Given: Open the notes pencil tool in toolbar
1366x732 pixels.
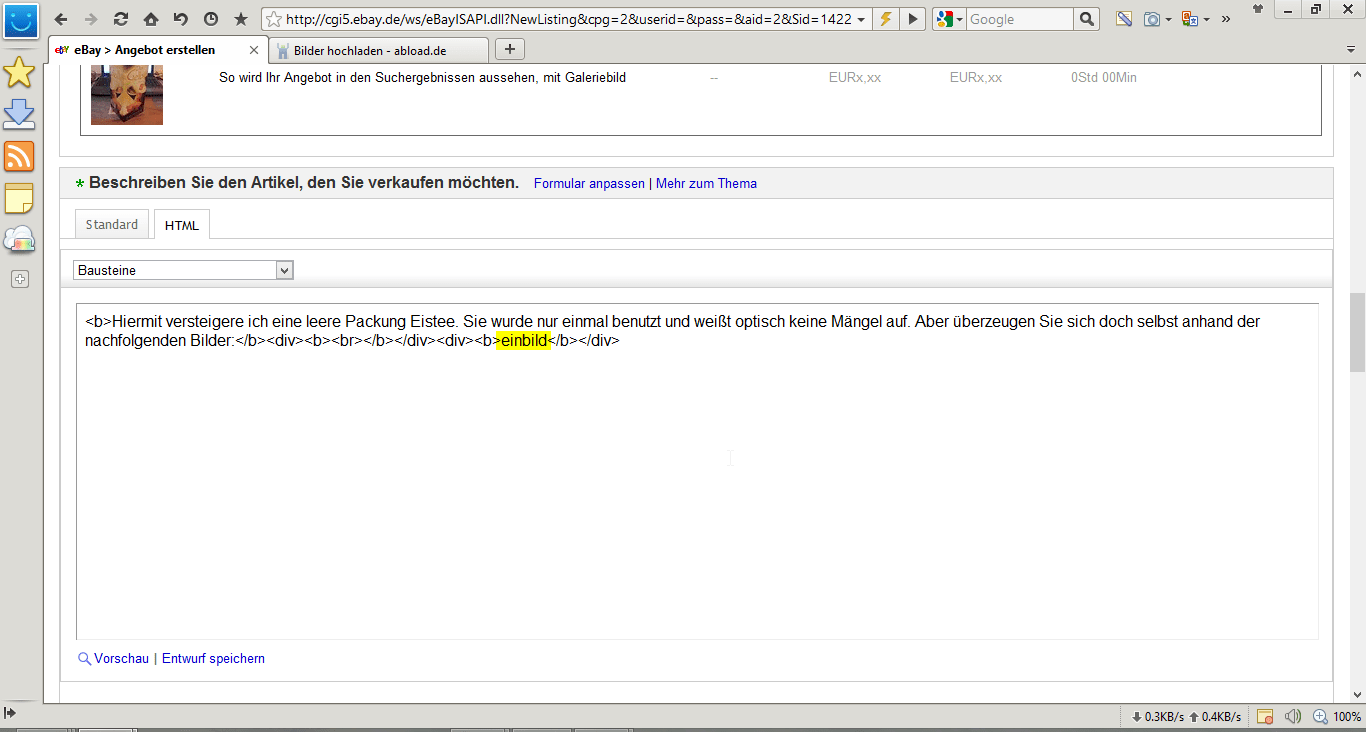Looking at the screenshot, I should pos(1124,19).
